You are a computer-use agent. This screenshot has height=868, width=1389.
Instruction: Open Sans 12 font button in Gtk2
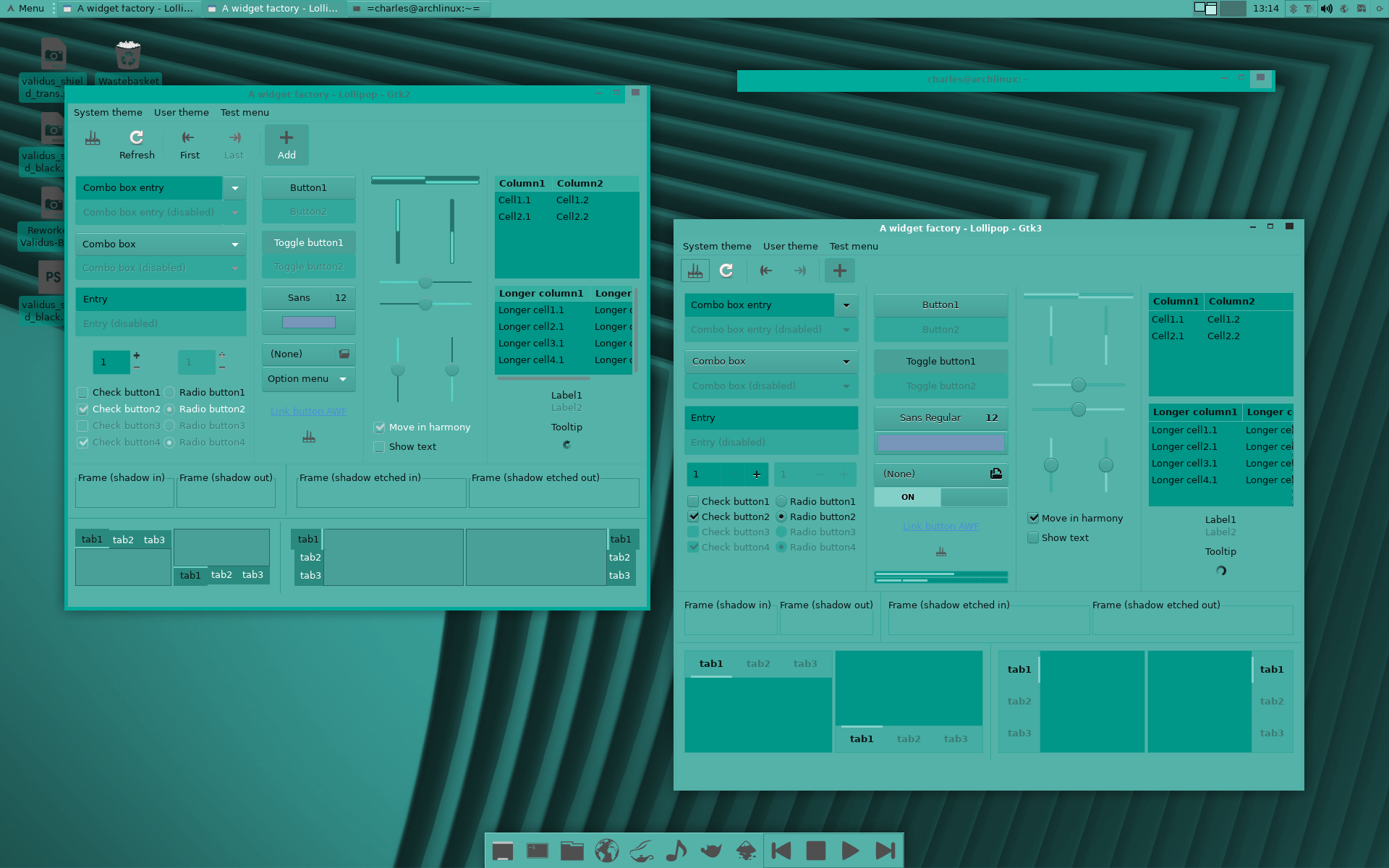(308, 297)
